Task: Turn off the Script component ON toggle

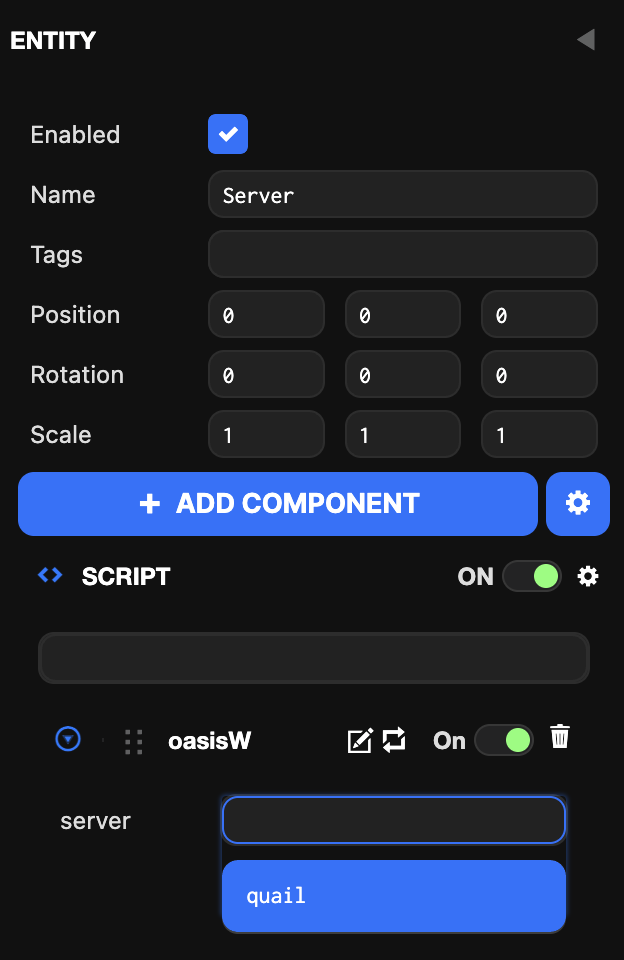Action: 532,576
